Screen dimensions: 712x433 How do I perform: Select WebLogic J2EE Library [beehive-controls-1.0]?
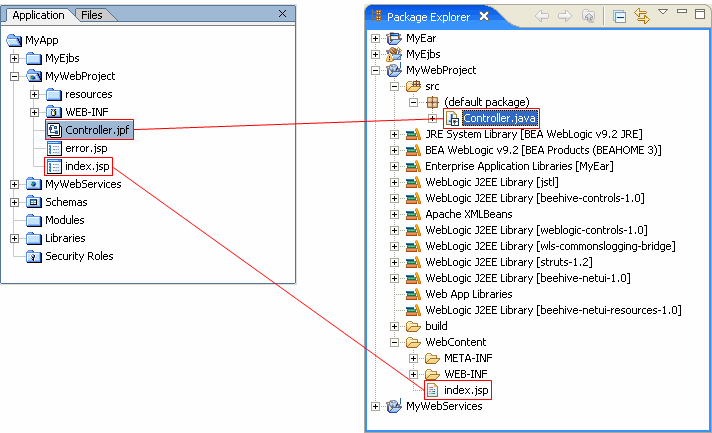coord(535,198)
